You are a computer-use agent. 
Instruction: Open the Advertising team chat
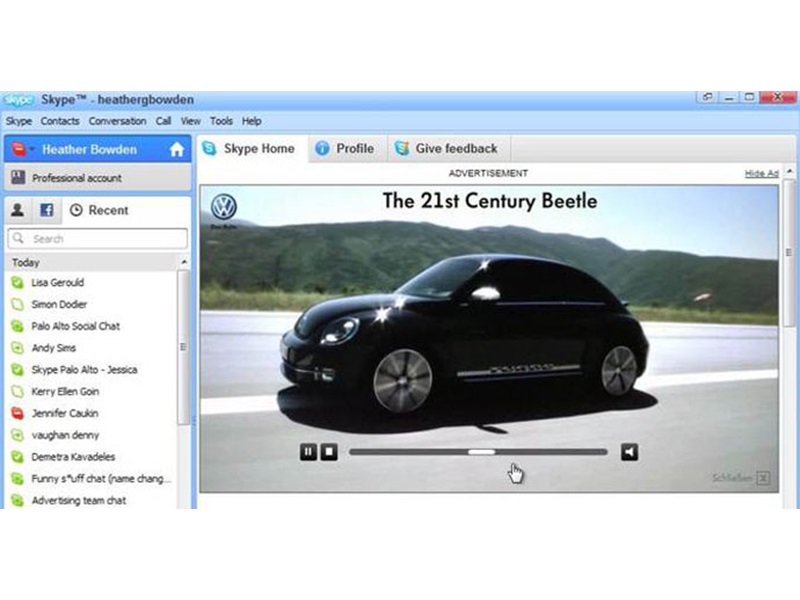(x=92, y=501)
